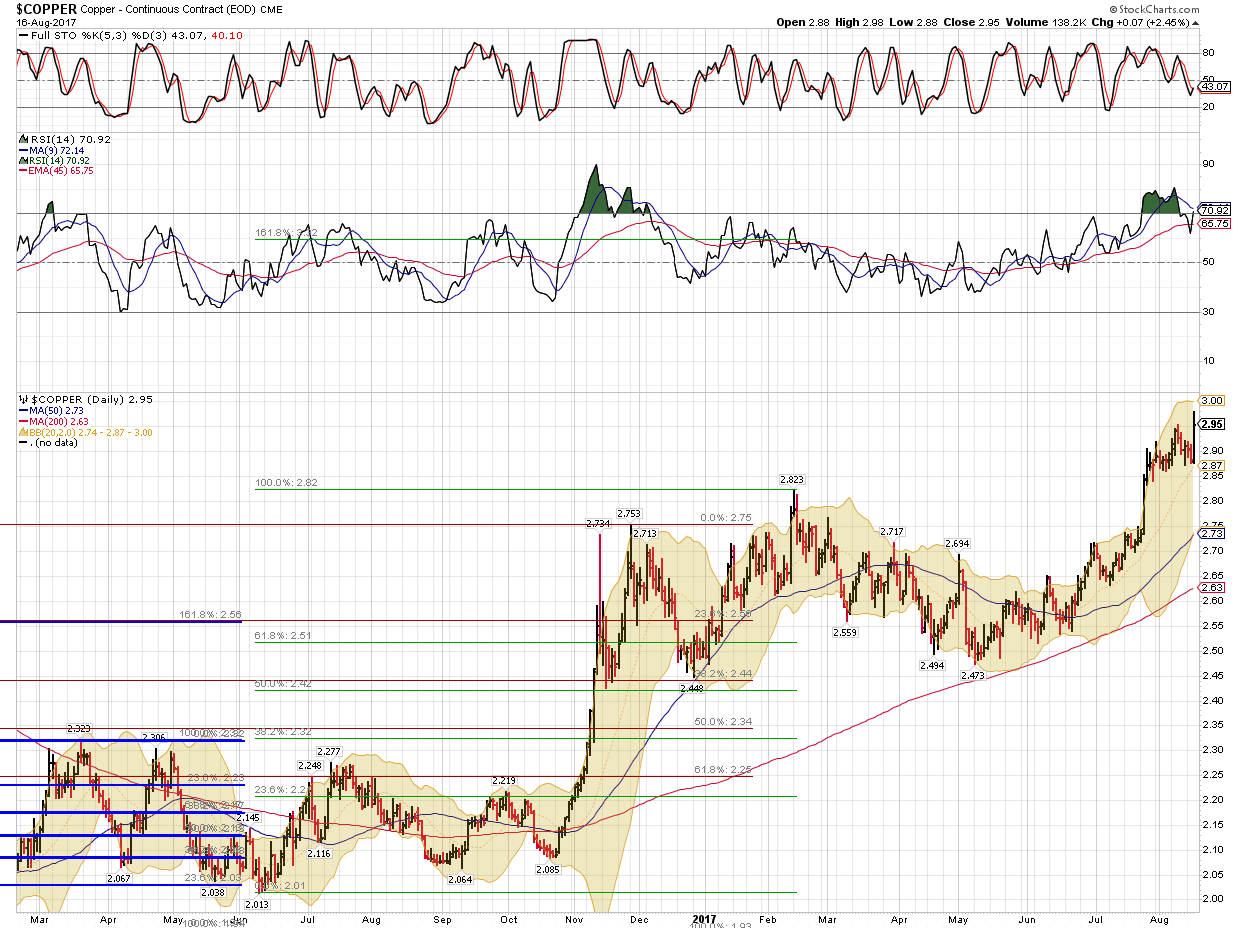Screen dimensions: 1240x928
Task: Click the $COPPER (Daily) price bar icon
Action: coord(23,399)
